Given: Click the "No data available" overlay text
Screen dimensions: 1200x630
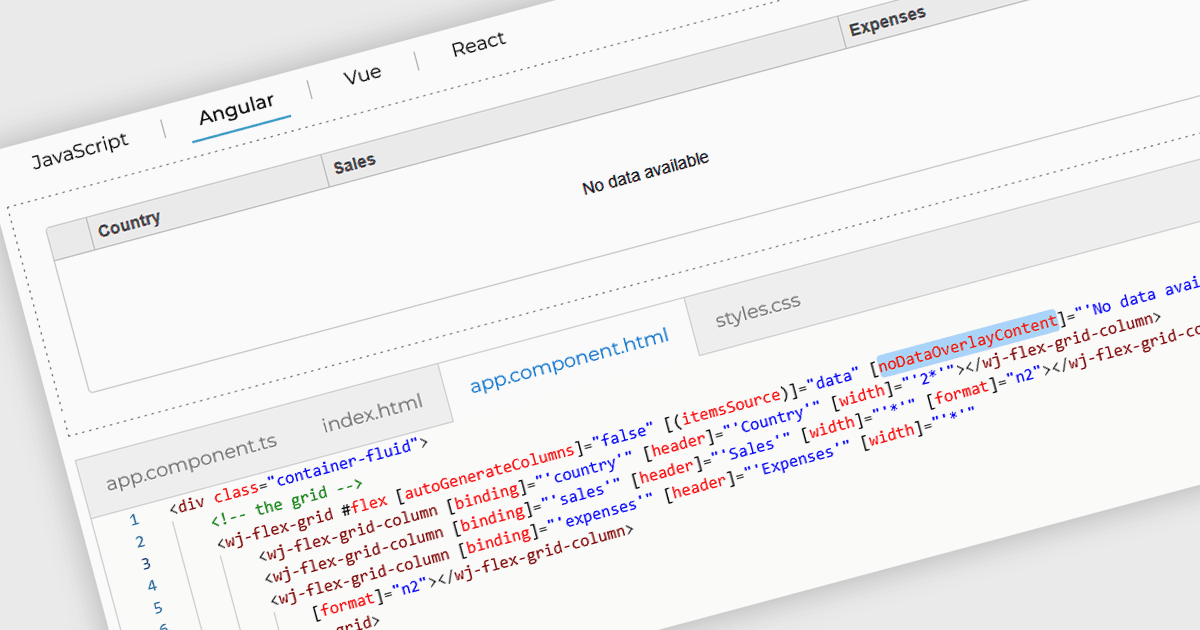Looking at the screenshot, I should [645, 173].
